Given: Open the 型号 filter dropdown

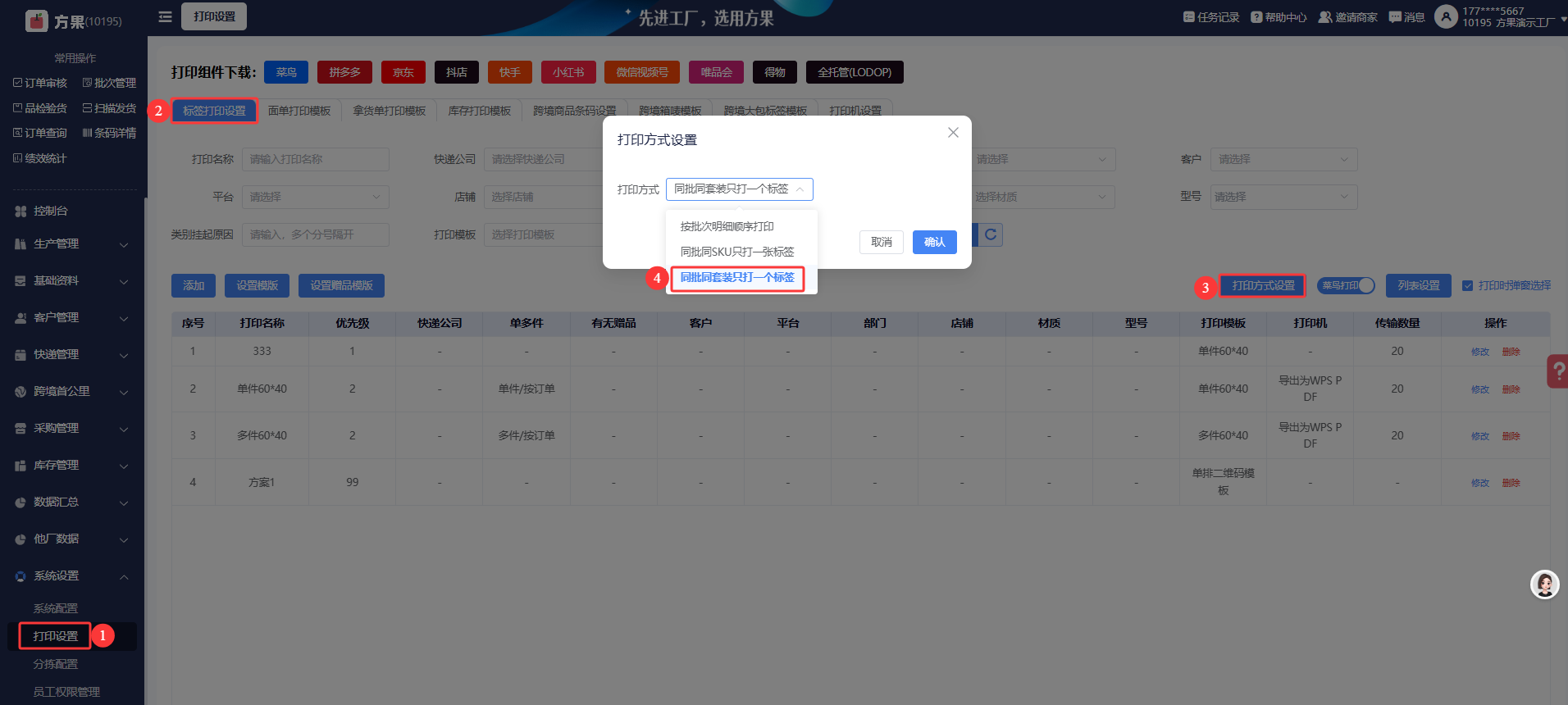Looking at the screenshot, I should click(x=1283, y=197).
